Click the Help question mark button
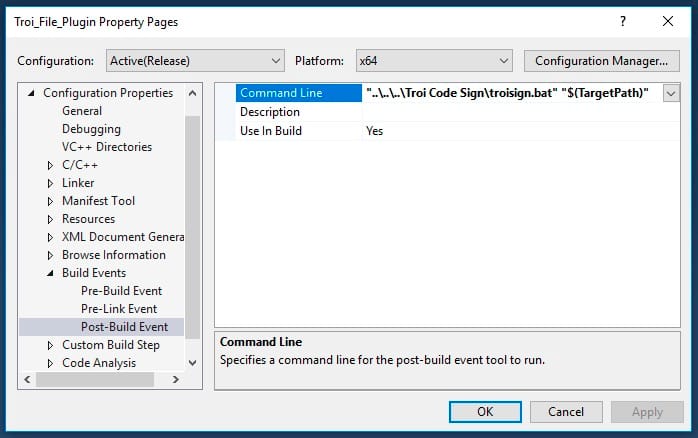 pos(625,21)
